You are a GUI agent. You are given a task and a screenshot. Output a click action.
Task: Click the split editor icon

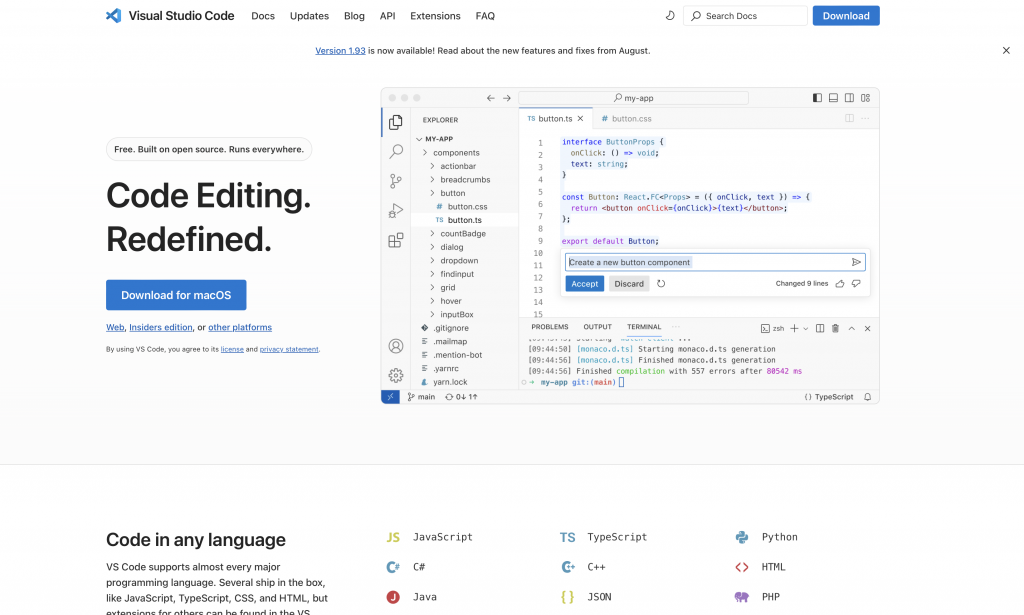click(x=849, y=118)
